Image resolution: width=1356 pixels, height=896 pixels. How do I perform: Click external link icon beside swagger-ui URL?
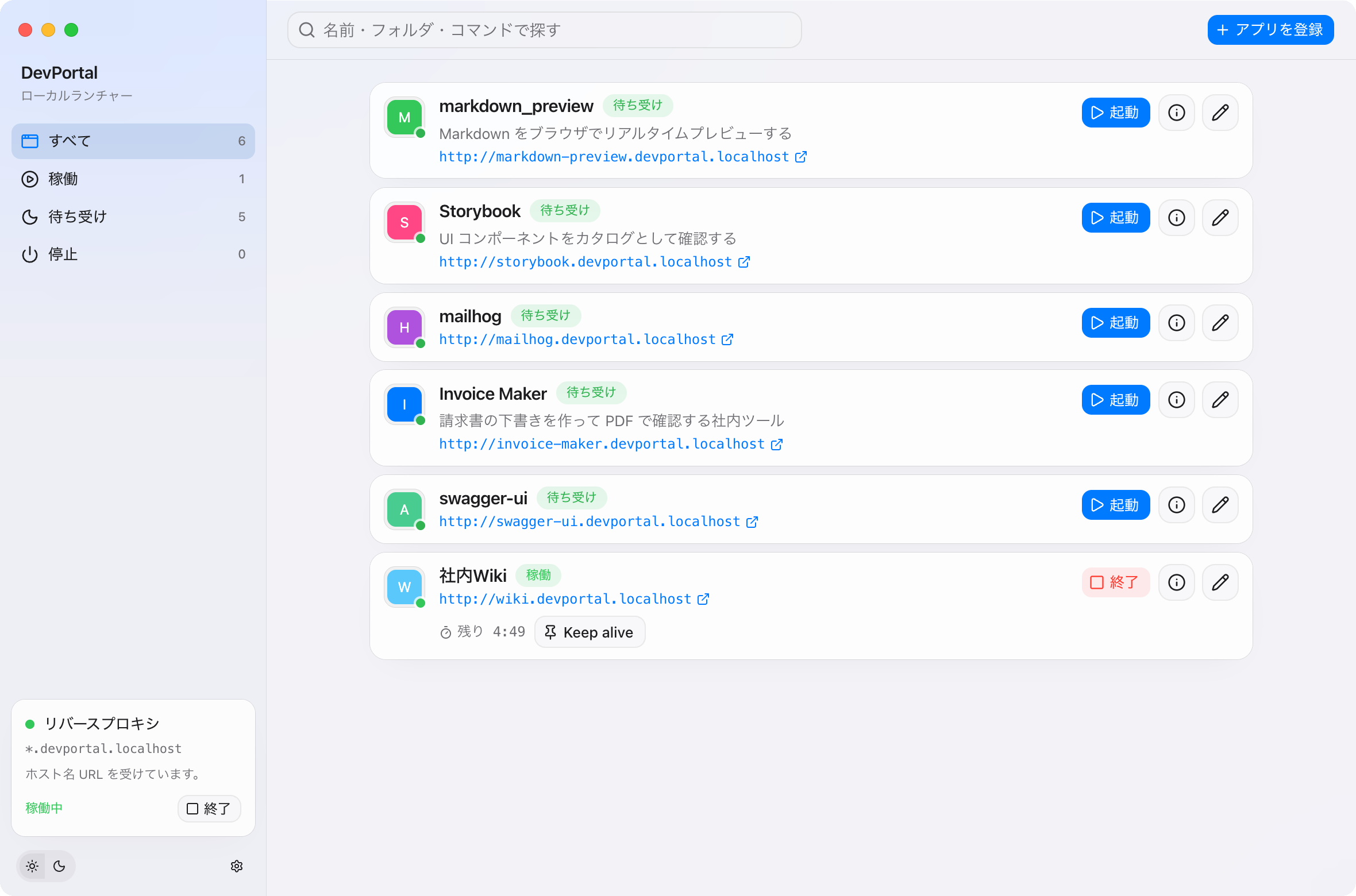[x=752, y=522]
